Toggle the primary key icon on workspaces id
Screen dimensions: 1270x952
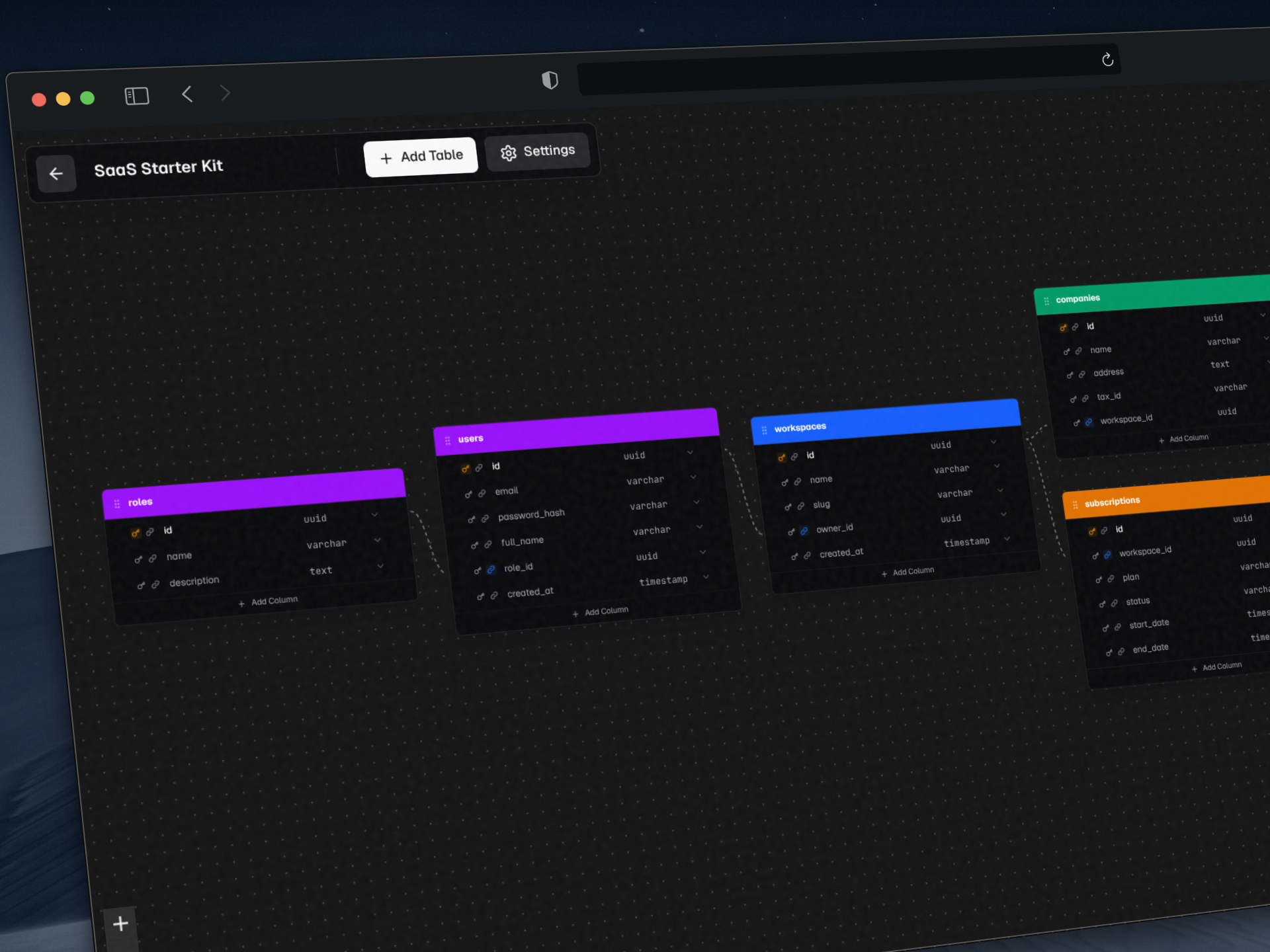[781, 457]
